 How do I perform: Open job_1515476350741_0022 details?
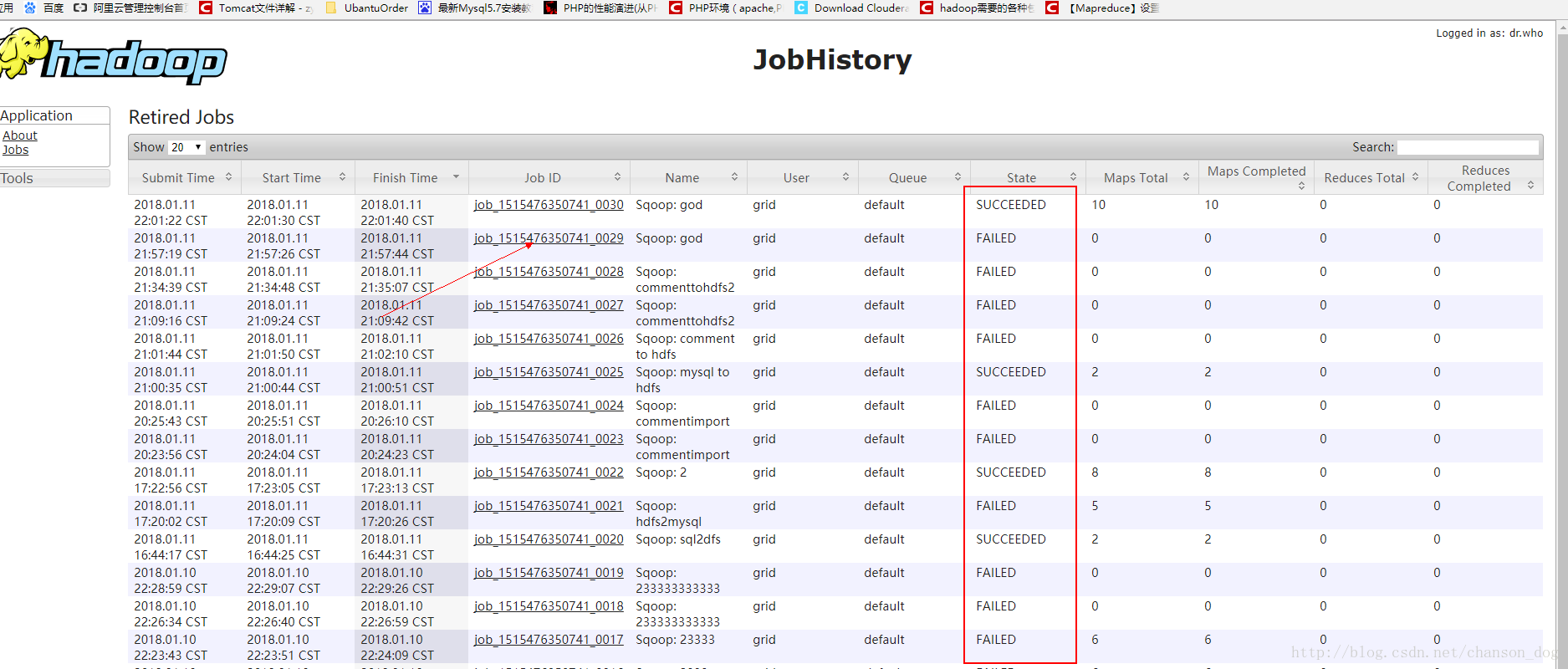tap(549, 472)
